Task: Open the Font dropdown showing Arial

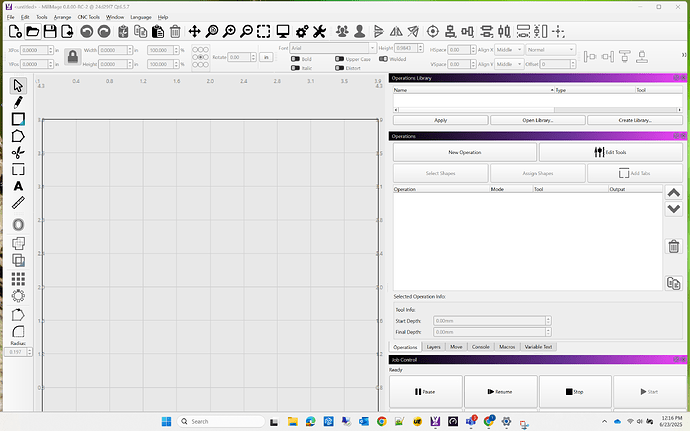Action: click(333, 48)
